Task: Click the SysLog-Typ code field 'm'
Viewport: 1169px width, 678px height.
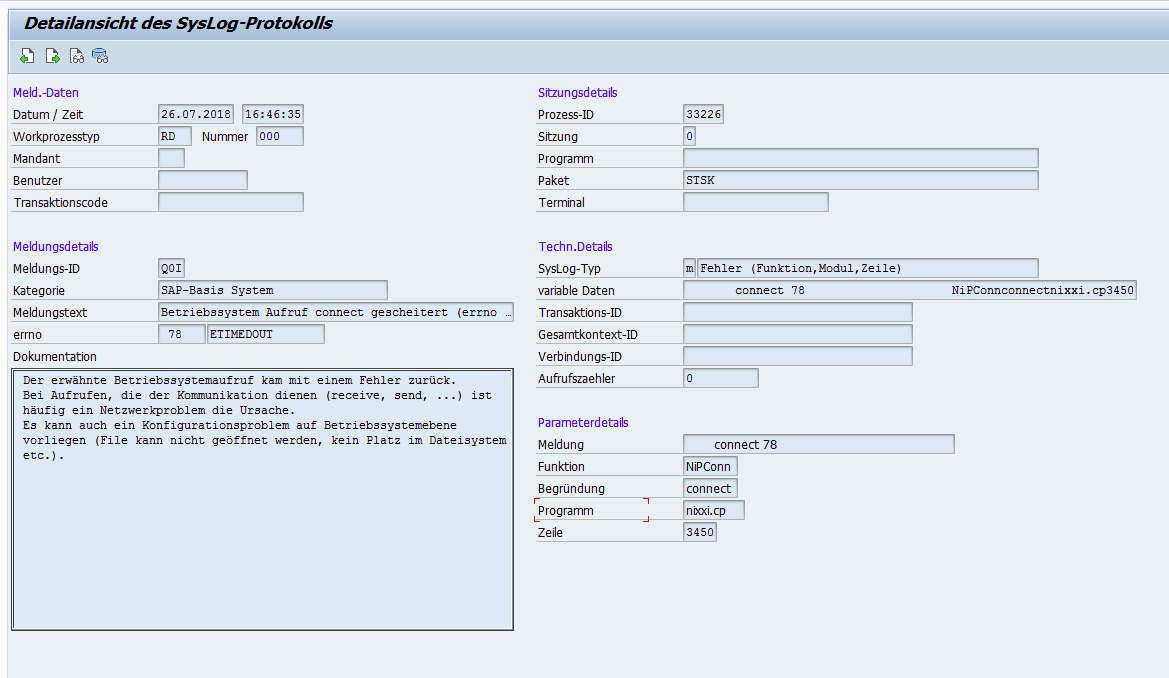Action: pos(690,269)
